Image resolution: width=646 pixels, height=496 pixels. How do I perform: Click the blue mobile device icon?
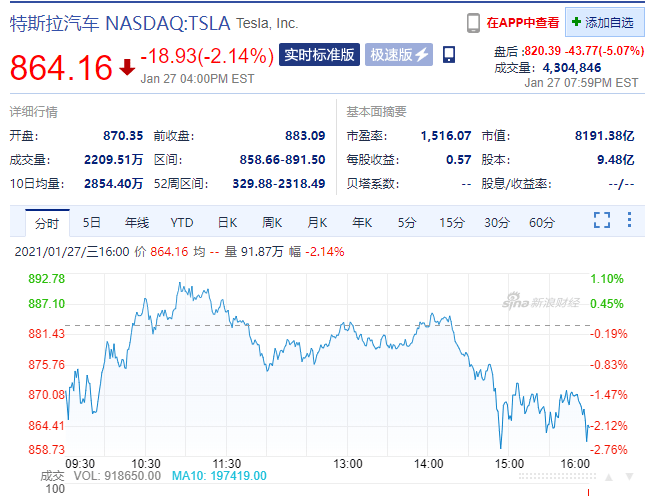click(x=449, y=54)
